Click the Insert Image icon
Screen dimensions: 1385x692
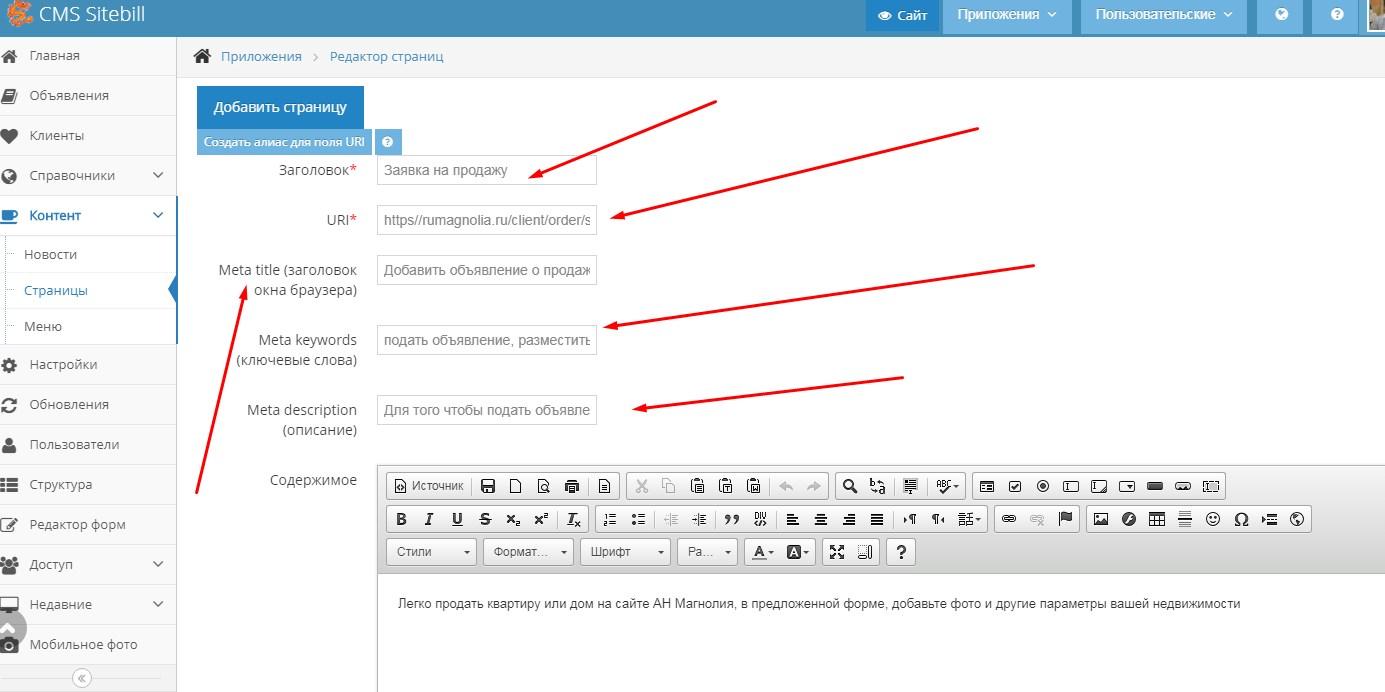pos(1101,519)
